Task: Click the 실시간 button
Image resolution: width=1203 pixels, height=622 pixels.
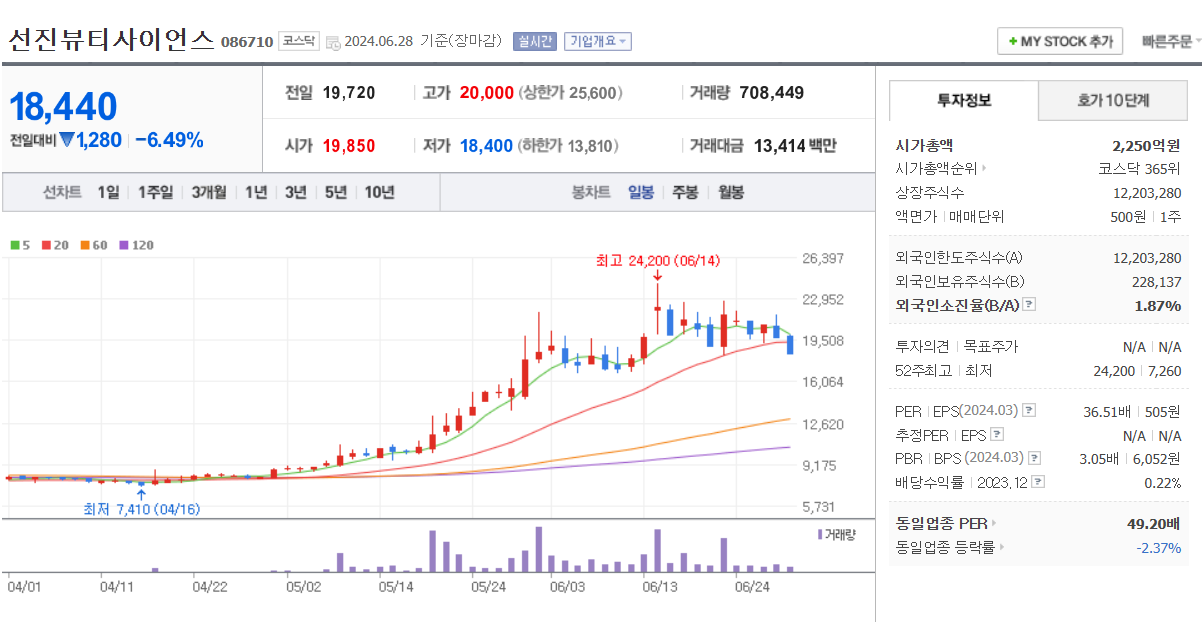Action: [535, 41]
